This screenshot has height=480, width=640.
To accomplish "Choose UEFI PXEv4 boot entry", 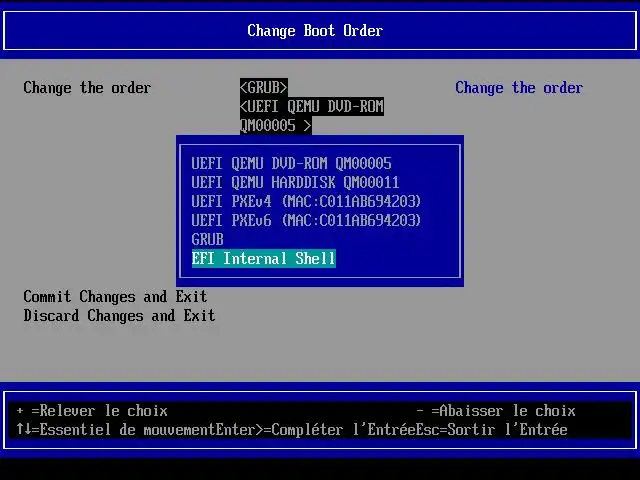I will click(306, 202).
